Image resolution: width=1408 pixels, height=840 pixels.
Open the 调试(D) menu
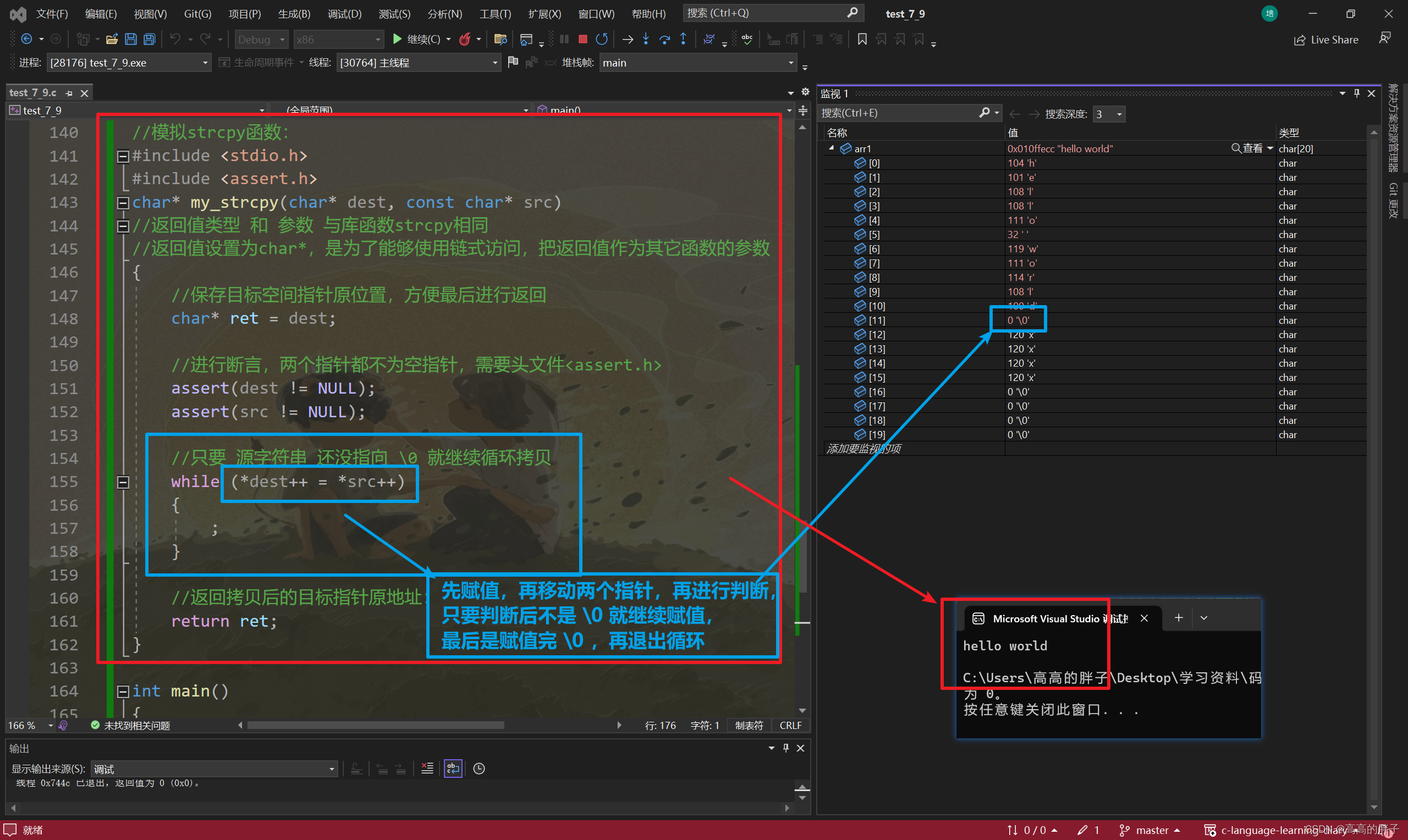pyautogui.click(x=344, y=14)
